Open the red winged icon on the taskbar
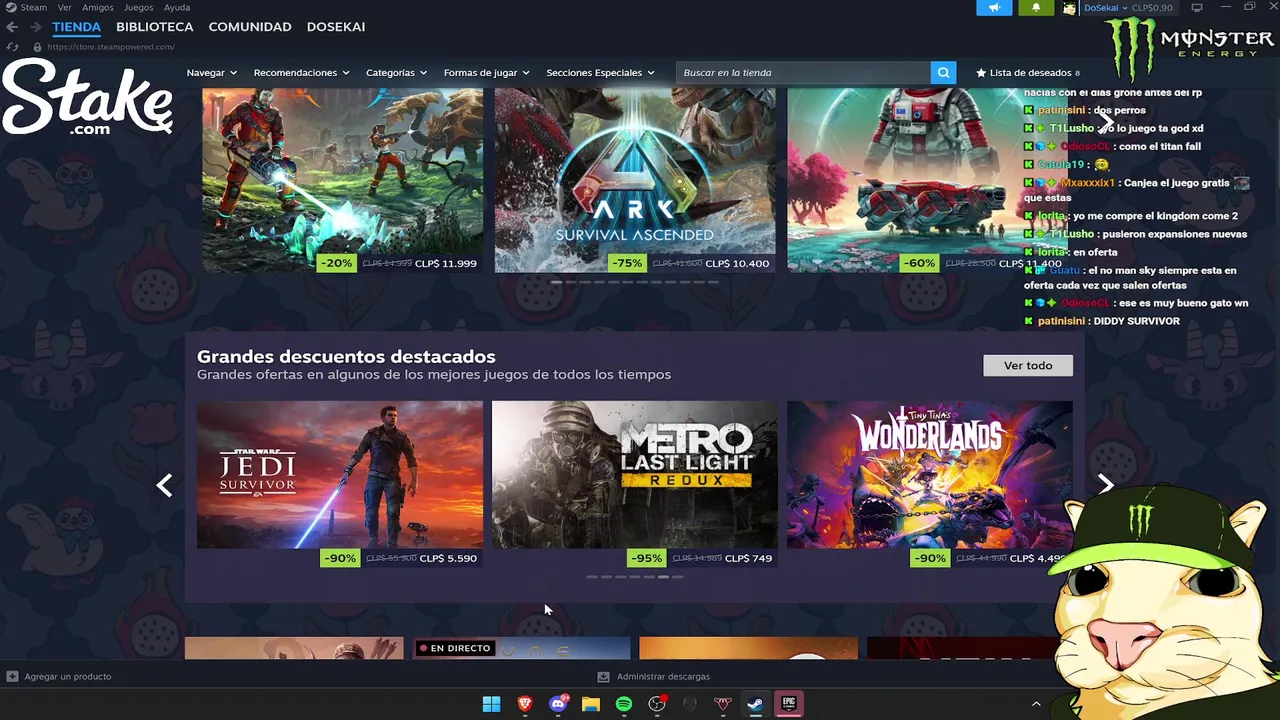This screenshot has width=1280, height=720. [723, 704]
